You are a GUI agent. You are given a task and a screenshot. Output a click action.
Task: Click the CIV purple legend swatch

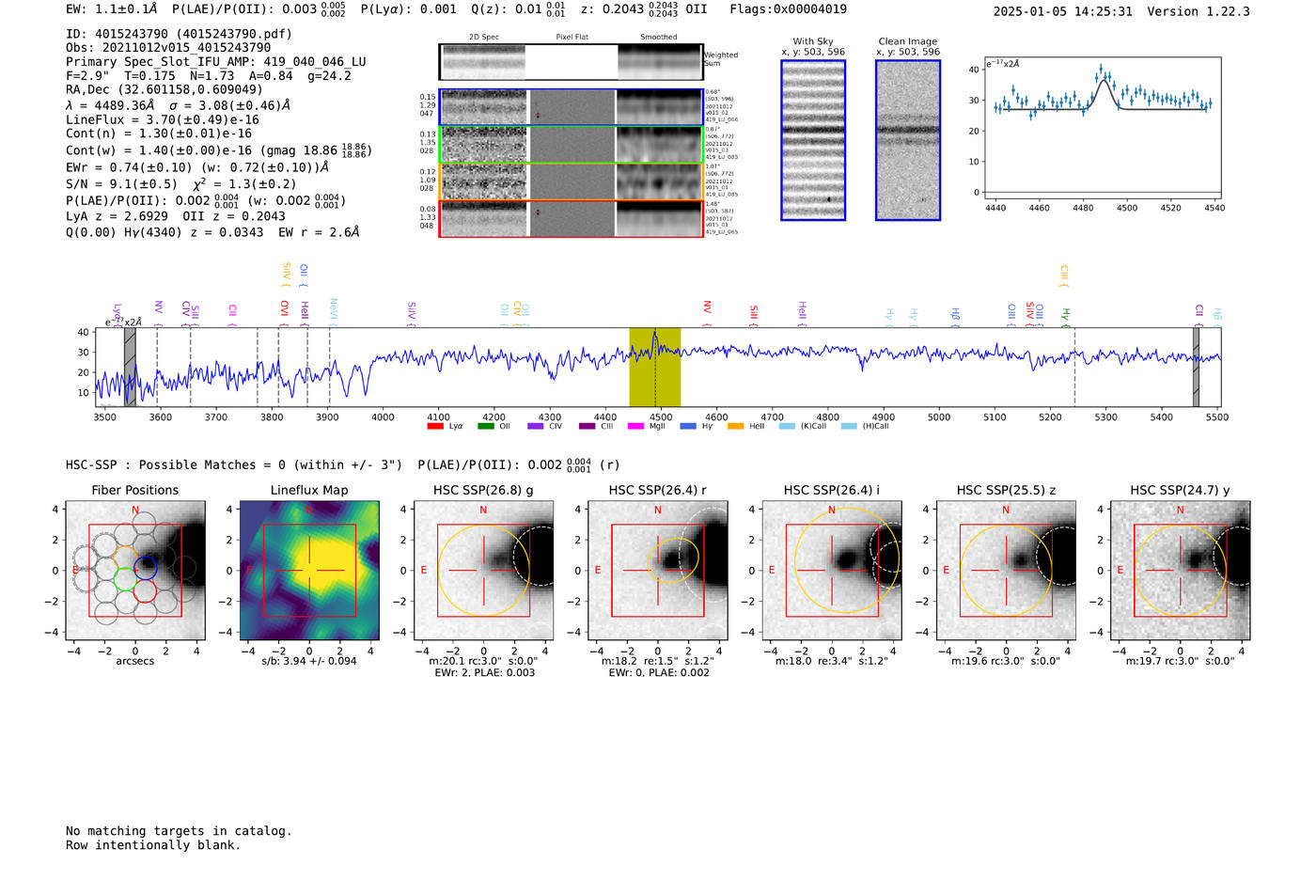pyautogui.click(x=536, y=426)
